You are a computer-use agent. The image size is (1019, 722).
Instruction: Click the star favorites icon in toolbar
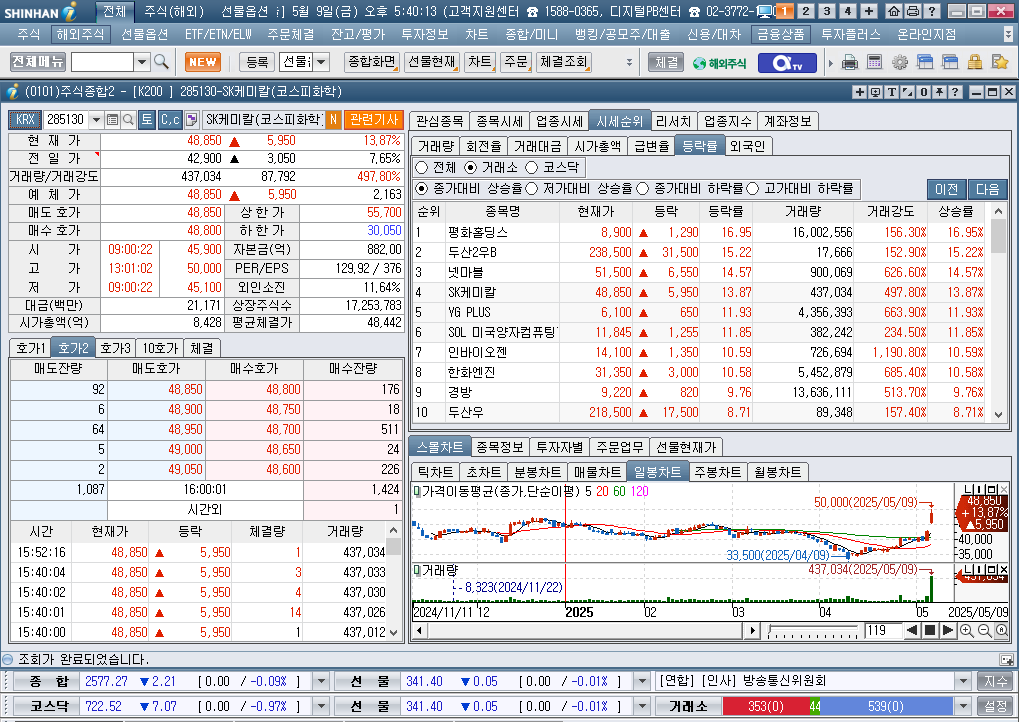[1000, 62]
